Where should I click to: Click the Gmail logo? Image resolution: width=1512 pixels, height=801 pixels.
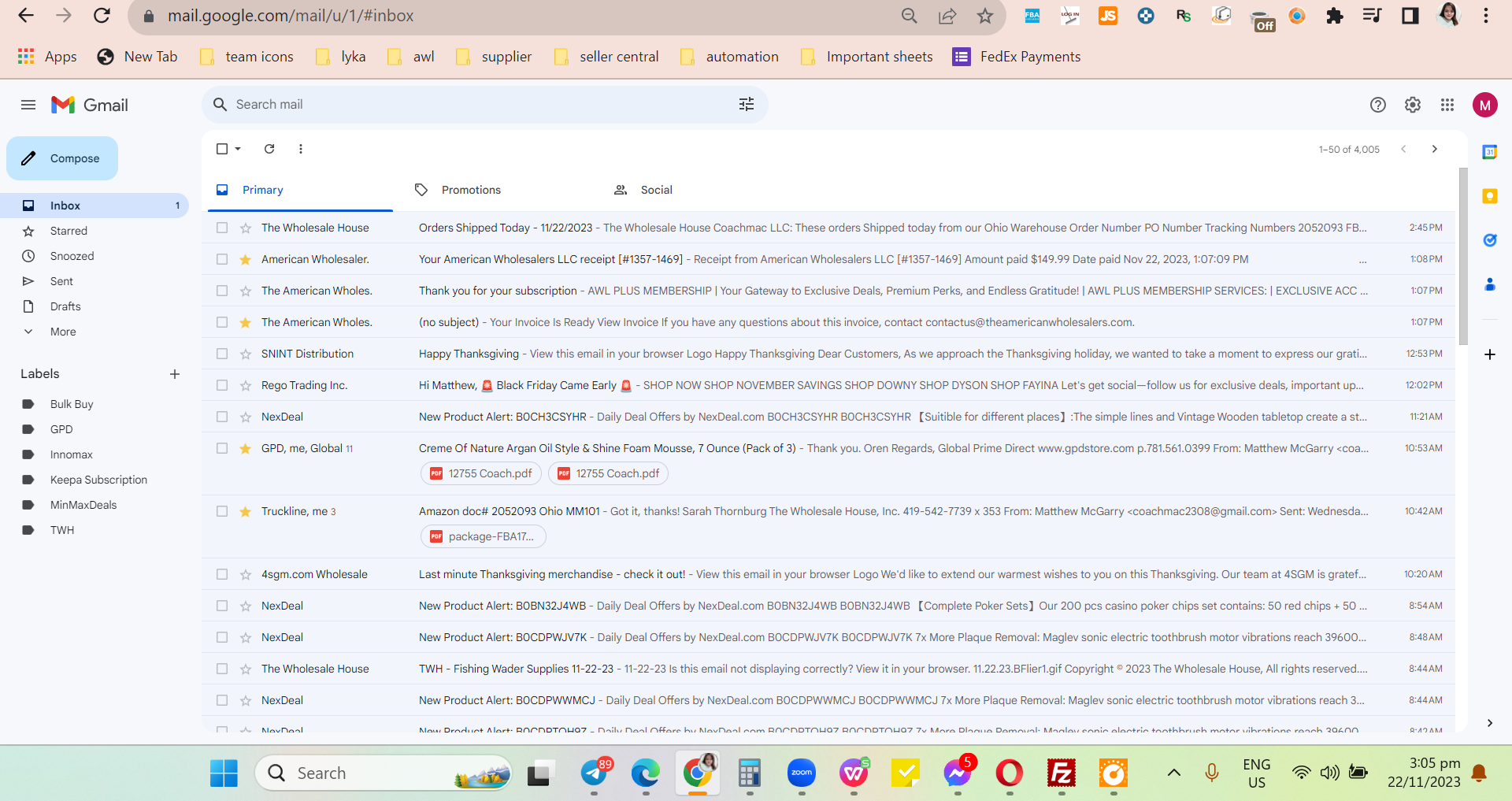pos(90,105)
